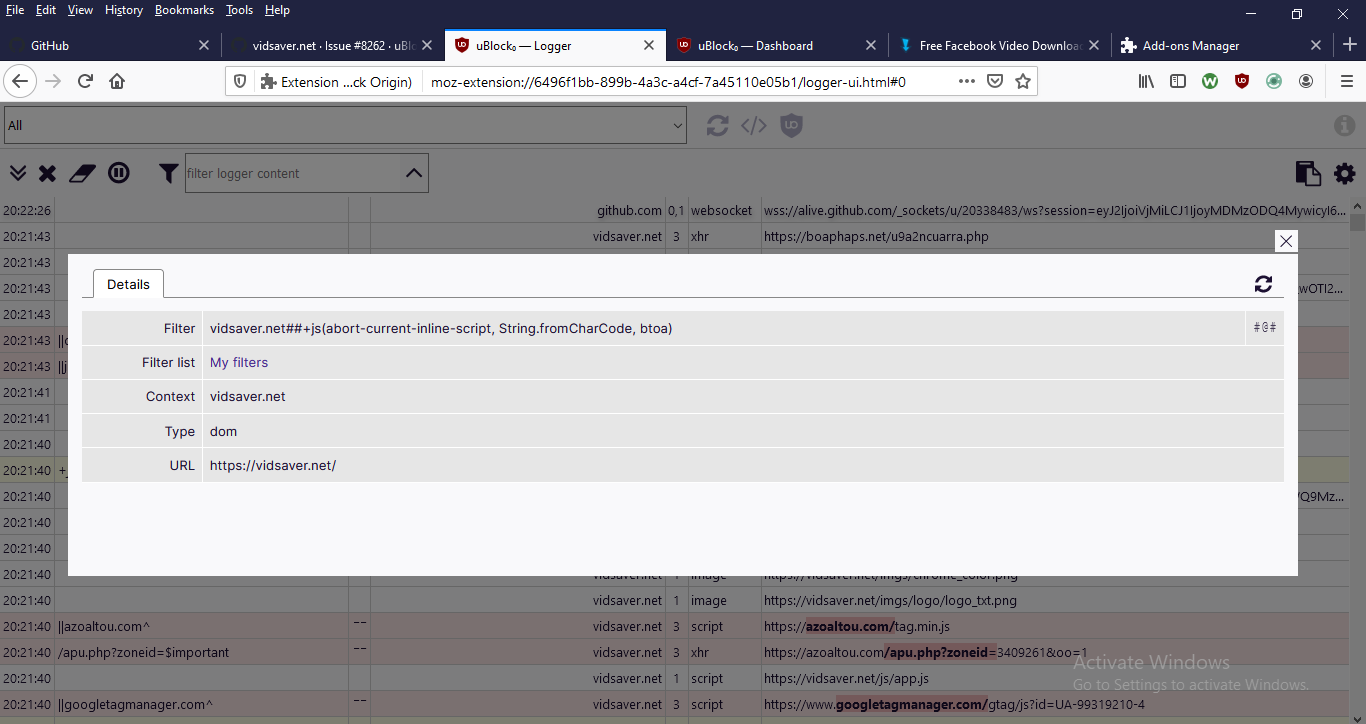Viewport: 1366px width, 724px height.
Task: Click the #@# exception toggle on the Filter row
Action: pyautogui.click(x=1265, y=327)
